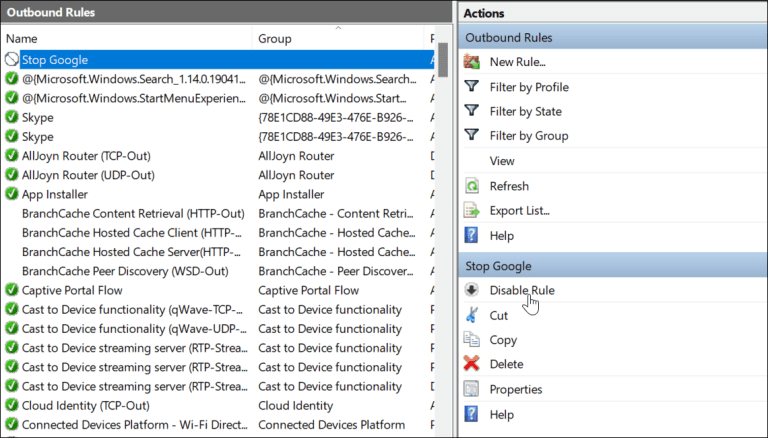Disable the Stop Google rule
The width and height of the screenshot is (768, 438).
(521, 291)
